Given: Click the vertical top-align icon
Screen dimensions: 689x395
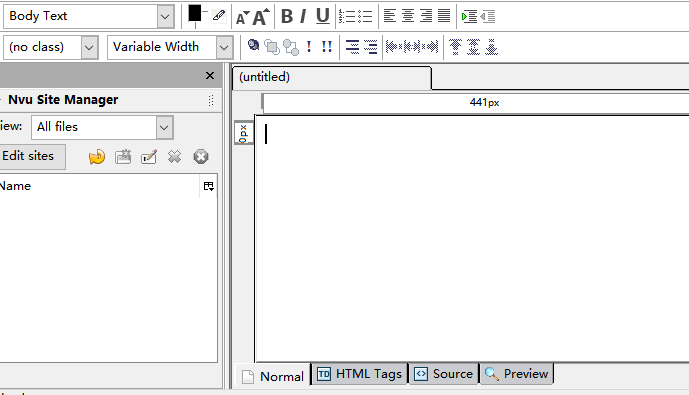Looking at the screenshot, I should (455, 47).
